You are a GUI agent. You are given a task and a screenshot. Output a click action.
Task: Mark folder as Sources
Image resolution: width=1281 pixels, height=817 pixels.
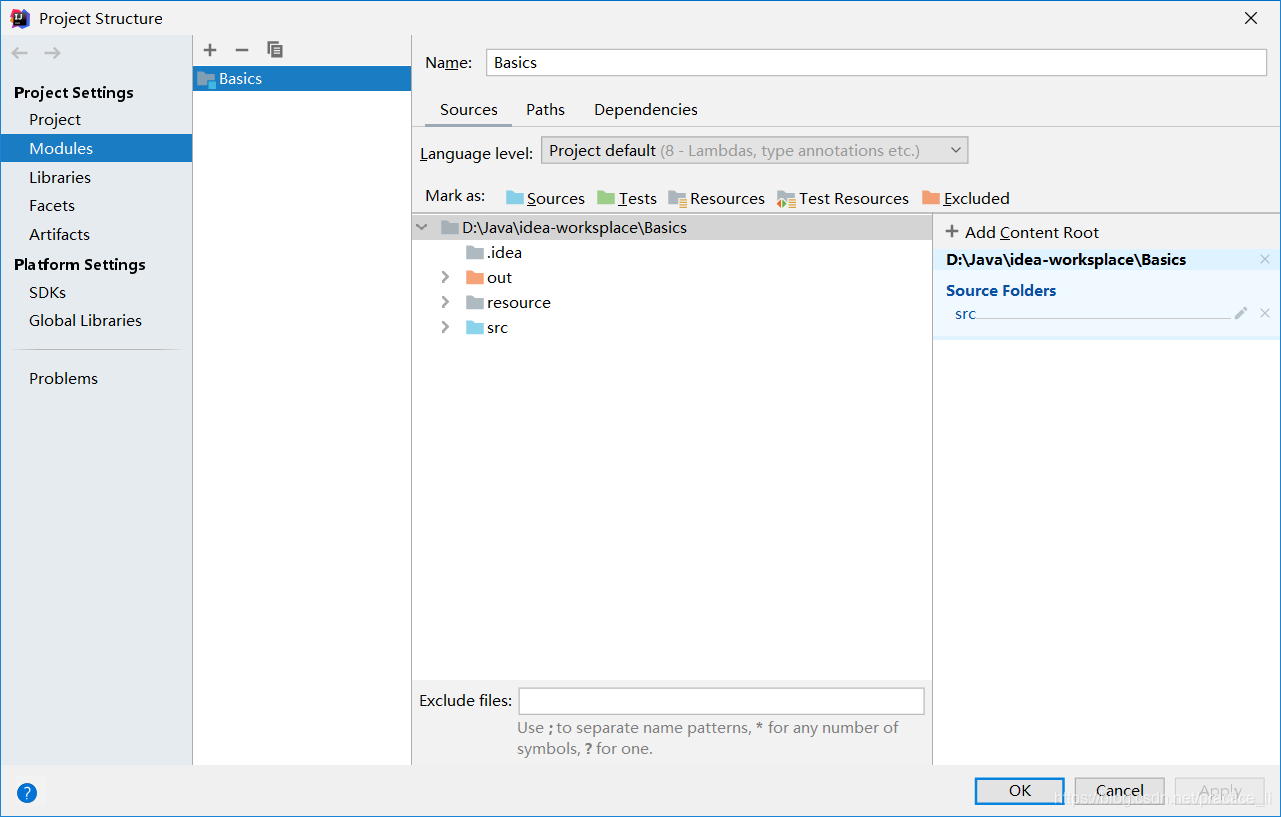[x=545, y=198]
